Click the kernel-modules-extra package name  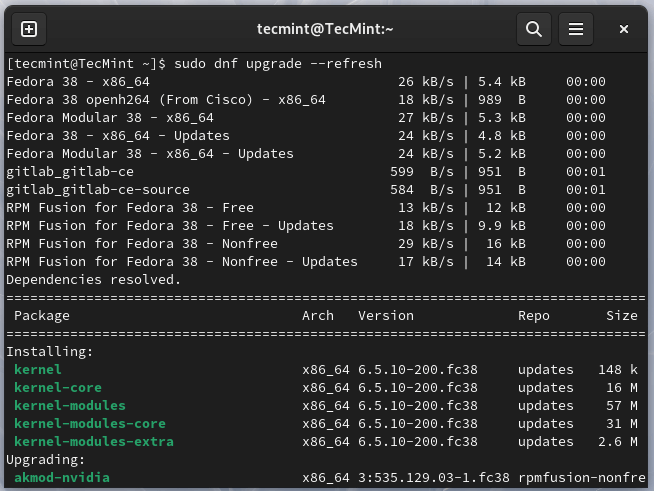click(x=94, y=441)
